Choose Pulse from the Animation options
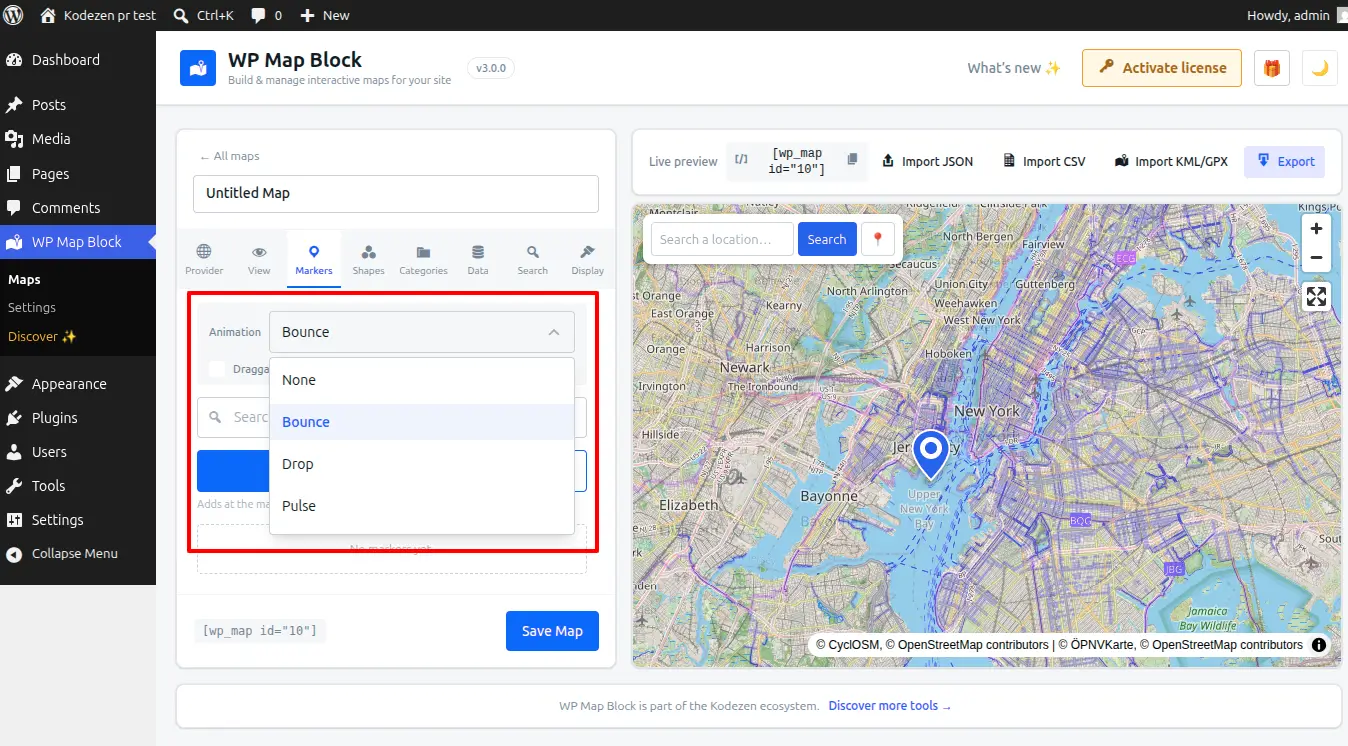This screenshot has width=1348, height=746. (x=422, y=506)
